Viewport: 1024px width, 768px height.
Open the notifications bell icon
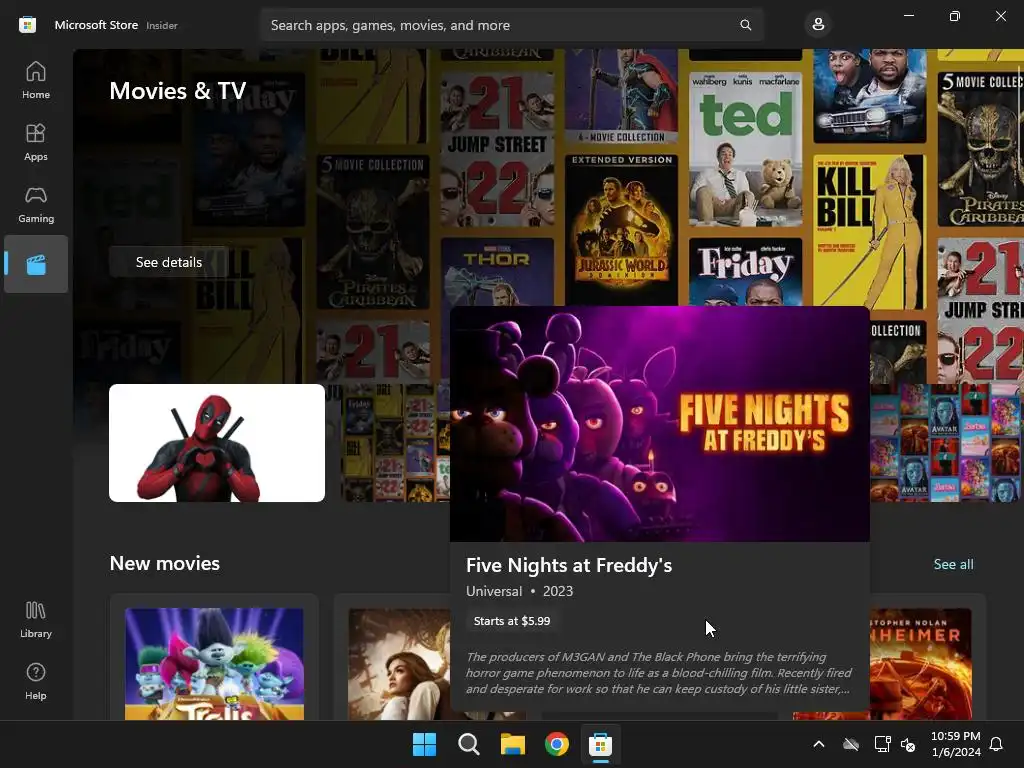click(997, 744)
